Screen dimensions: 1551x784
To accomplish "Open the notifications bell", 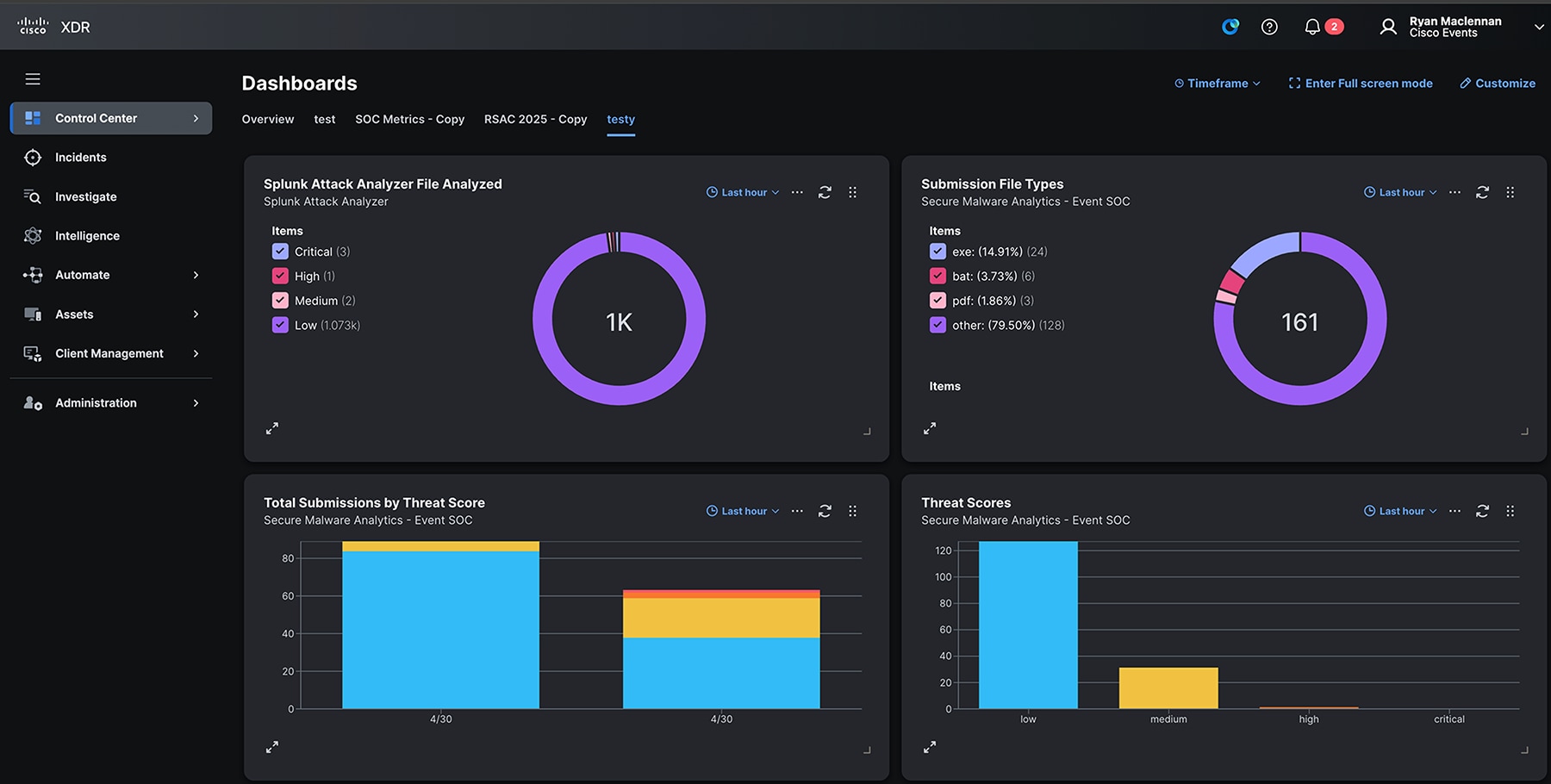I will point(1312,27).
